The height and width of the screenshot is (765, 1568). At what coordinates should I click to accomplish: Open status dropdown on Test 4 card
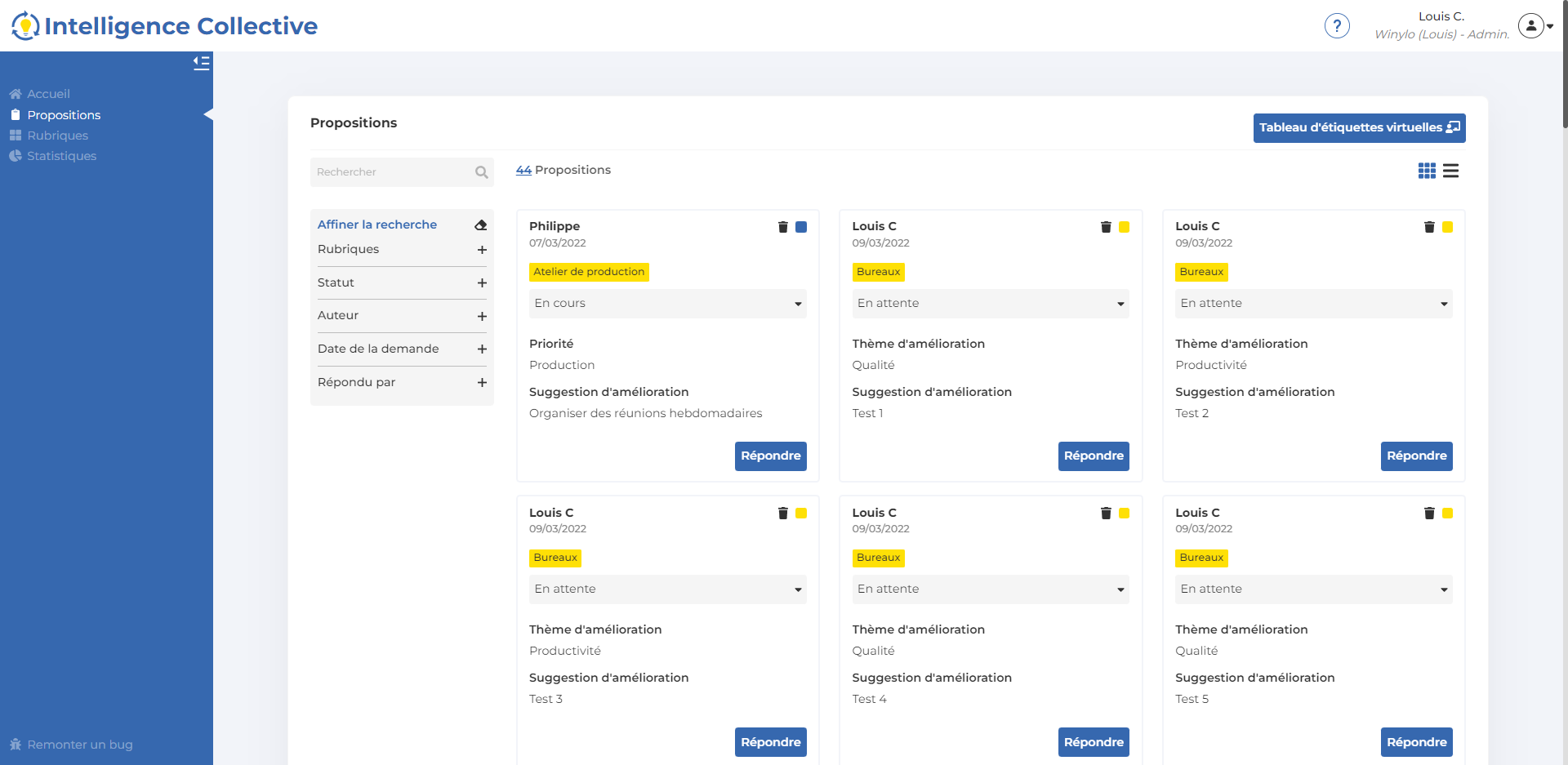[991, 589]
